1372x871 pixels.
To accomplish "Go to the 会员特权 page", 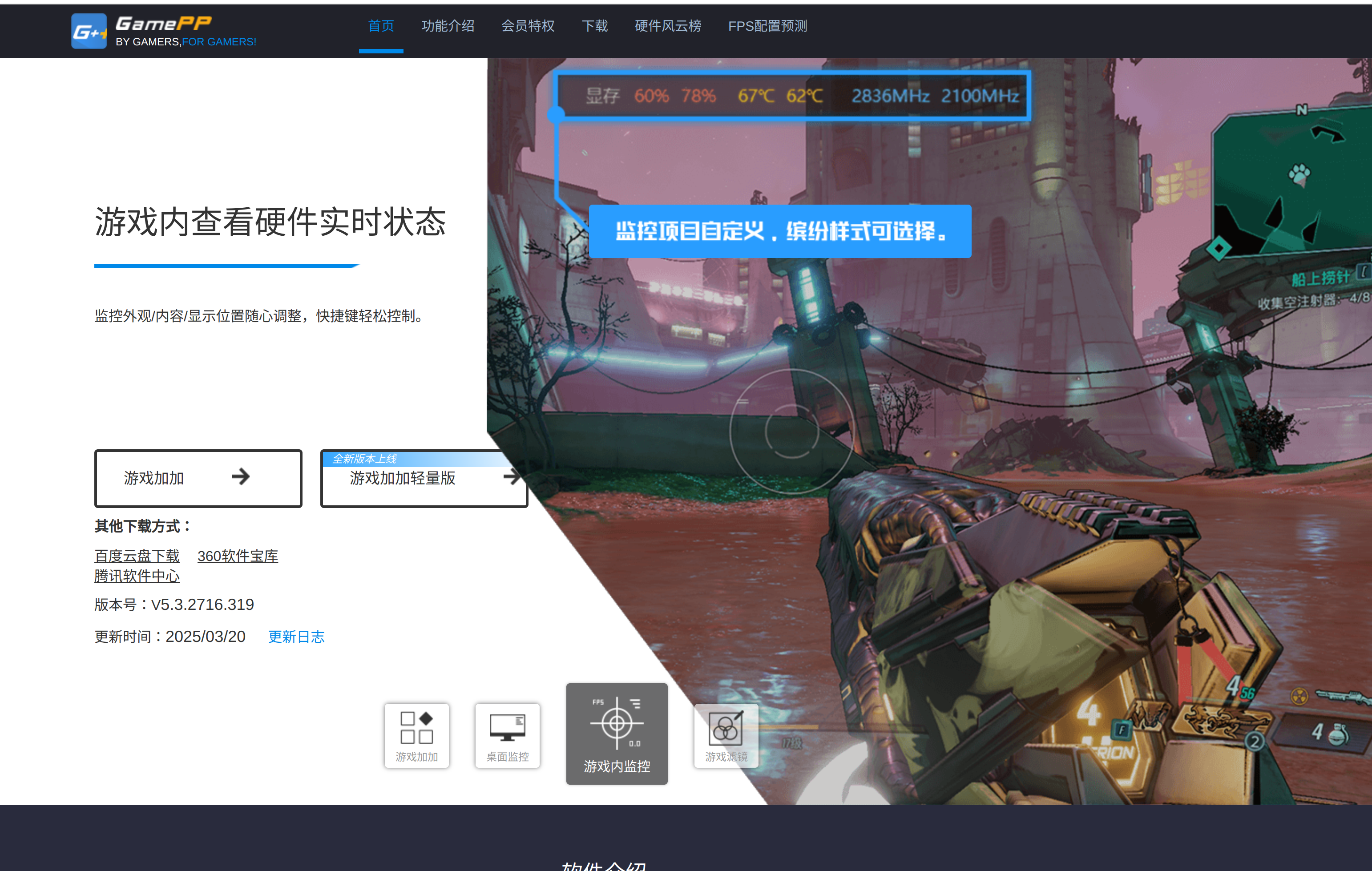I will click(x=528, y=26).
